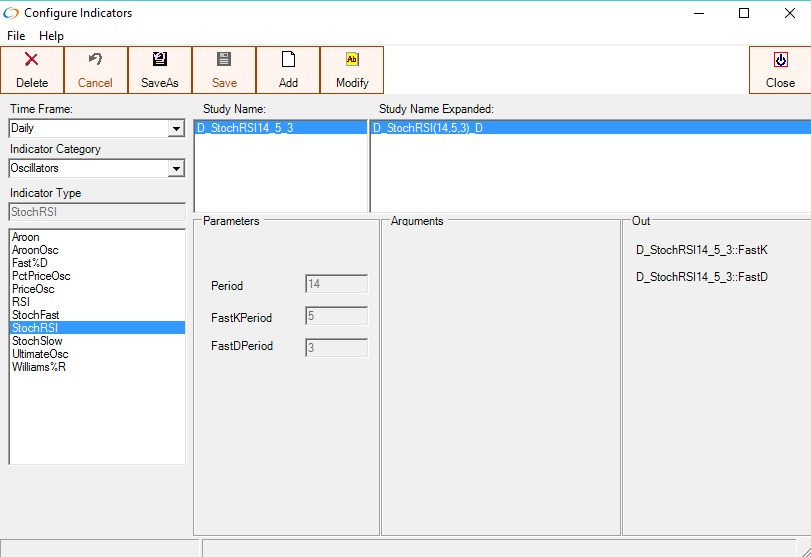Select StochFast indicator type
811x557 pixels.
pyautogui.click(x=36, y=315)
